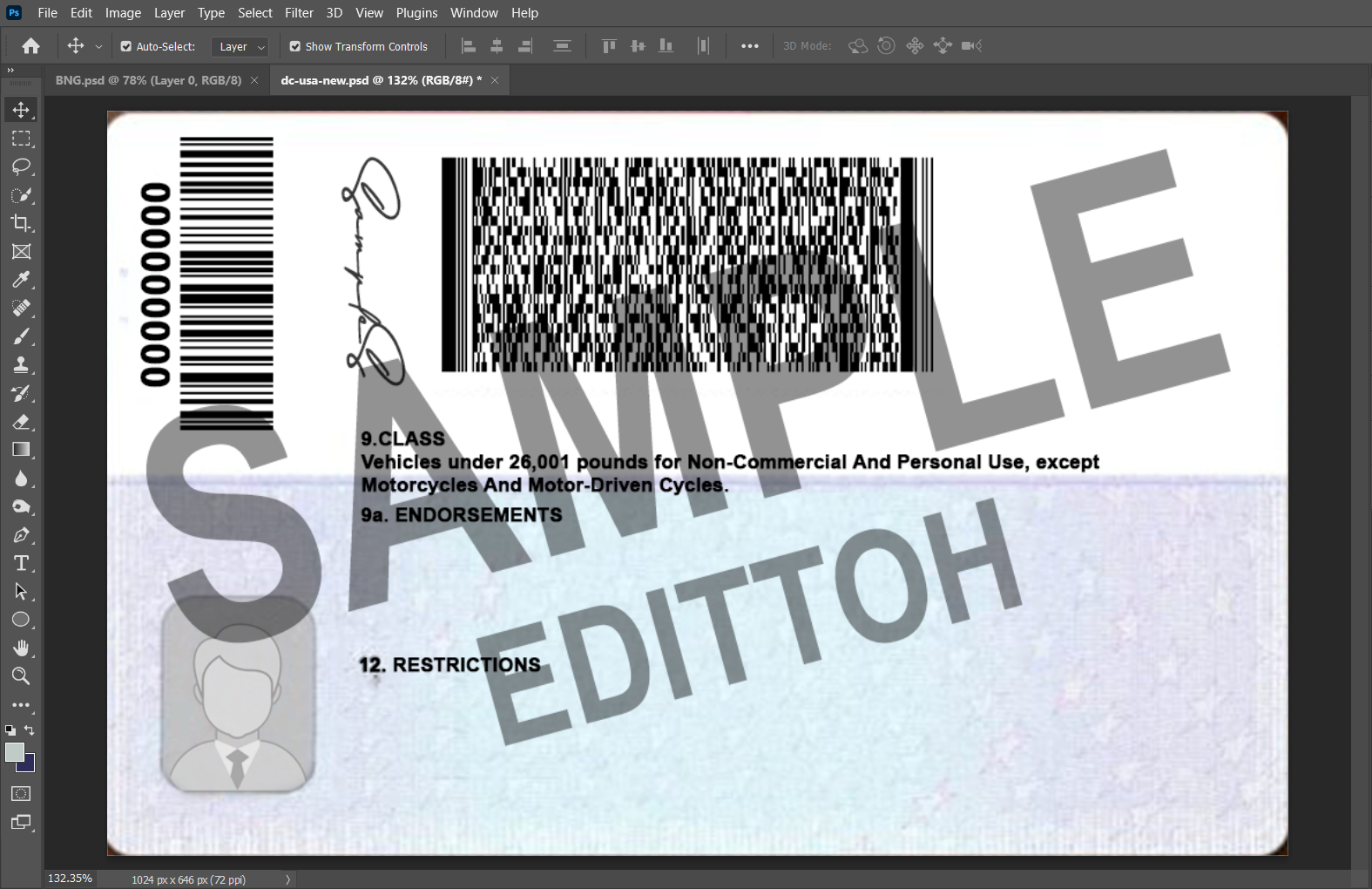1372x889 pixels.
Task: Select the Frame tool
Action: pos(21,252)
